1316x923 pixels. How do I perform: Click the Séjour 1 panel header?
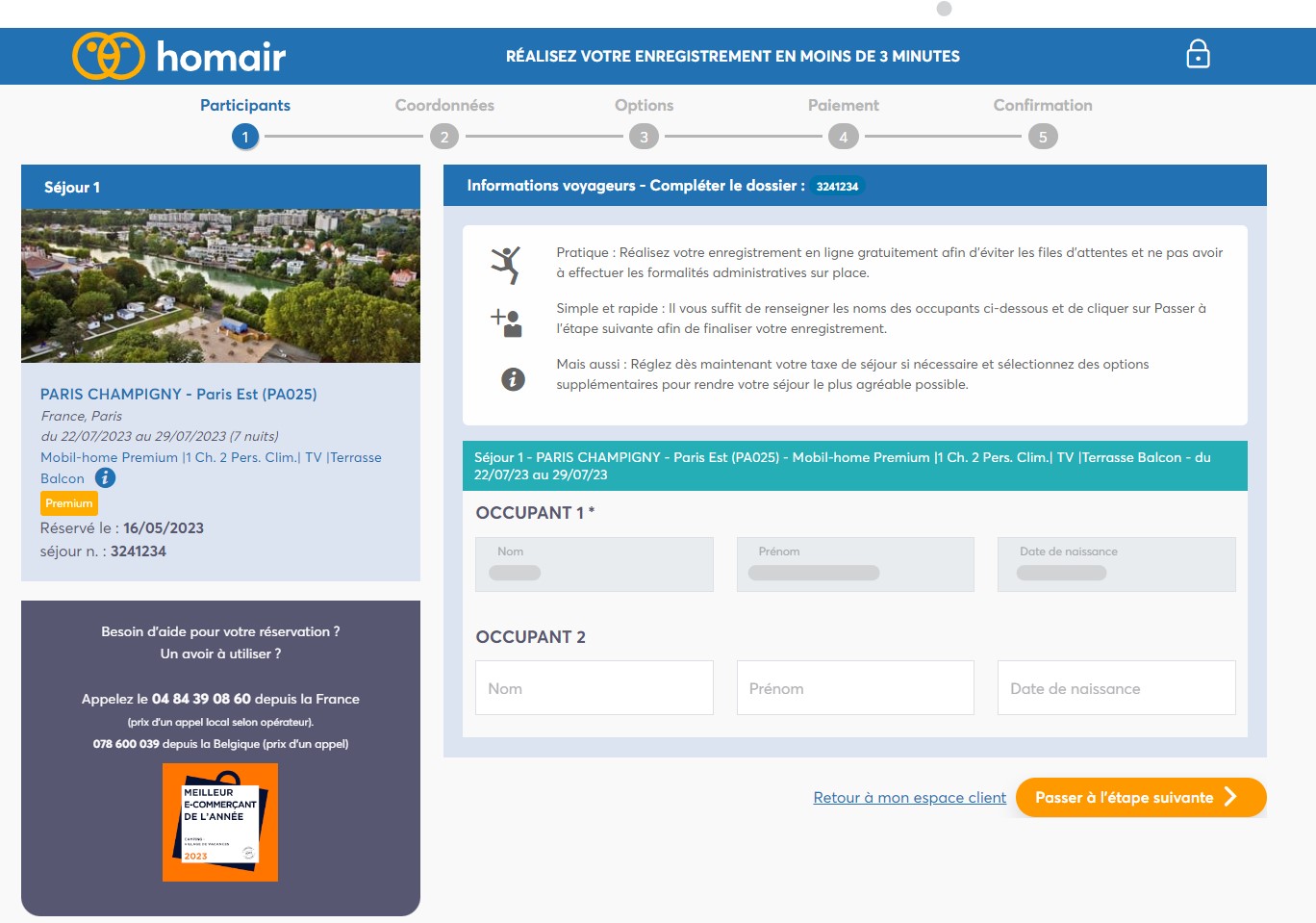tap(220, 187)
